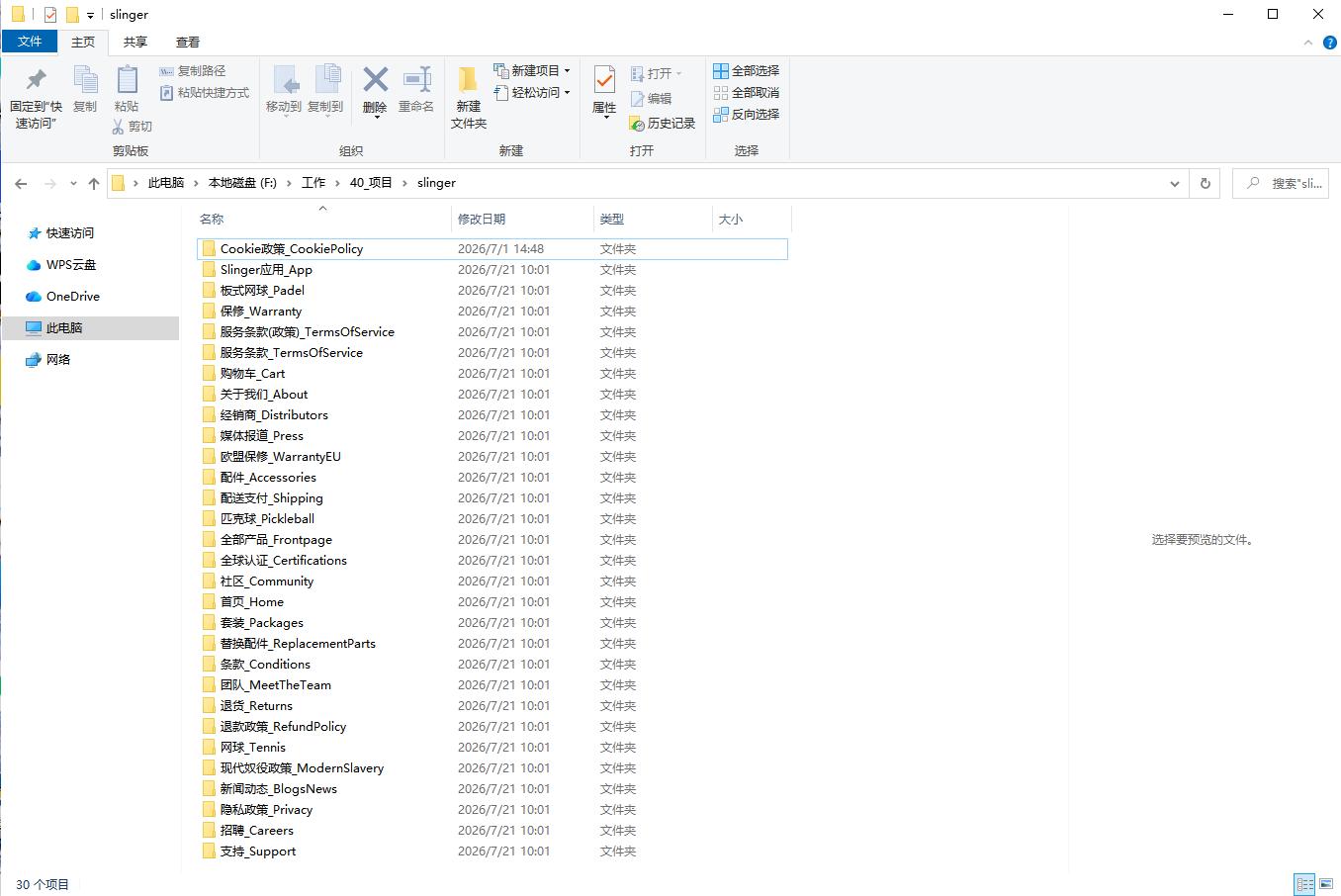The image size is (1341, 896).
Task: Sort by the Size (大小) column header
Action: click(752, 220)
